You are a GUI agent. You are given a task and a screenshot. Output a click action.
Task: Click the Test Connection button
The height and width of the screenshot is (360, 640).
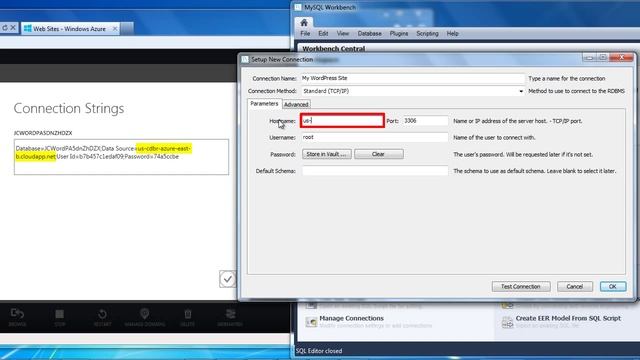pos(521,287)
